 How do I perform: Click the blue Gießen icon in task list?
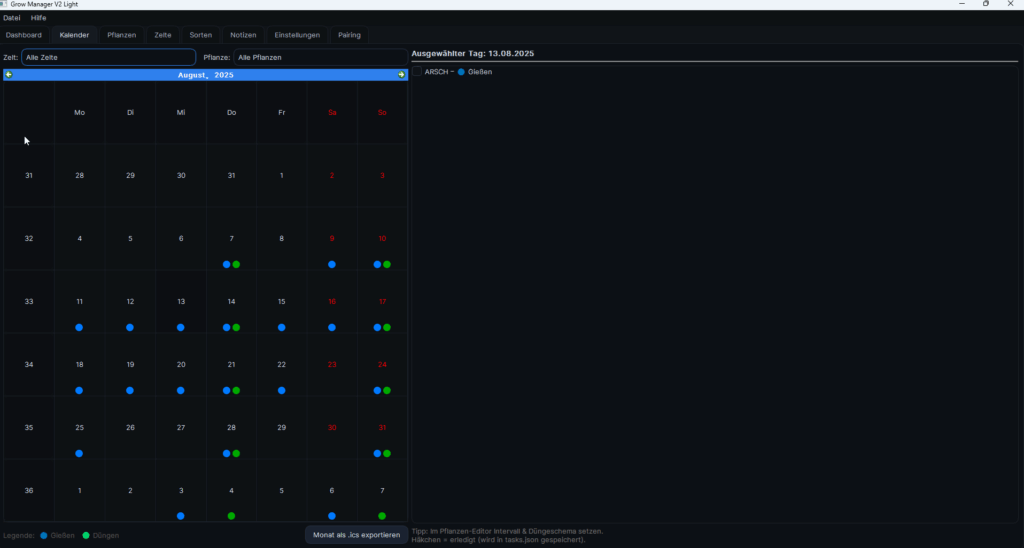pyautogui.click(x=461, y=72)
